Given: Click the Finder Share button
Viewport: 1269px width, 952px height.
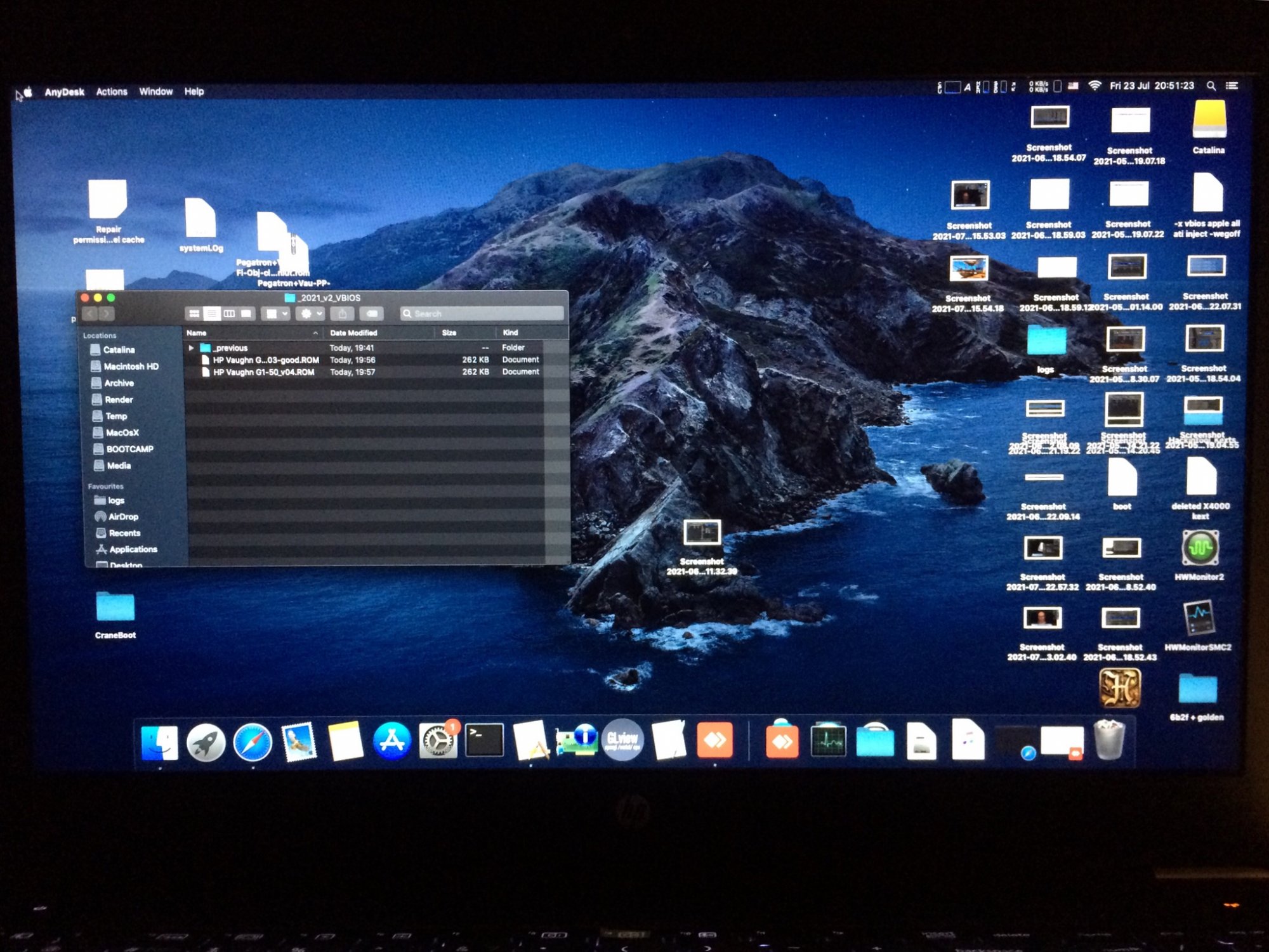Looking at the screenshot, I should pos(343,314).
